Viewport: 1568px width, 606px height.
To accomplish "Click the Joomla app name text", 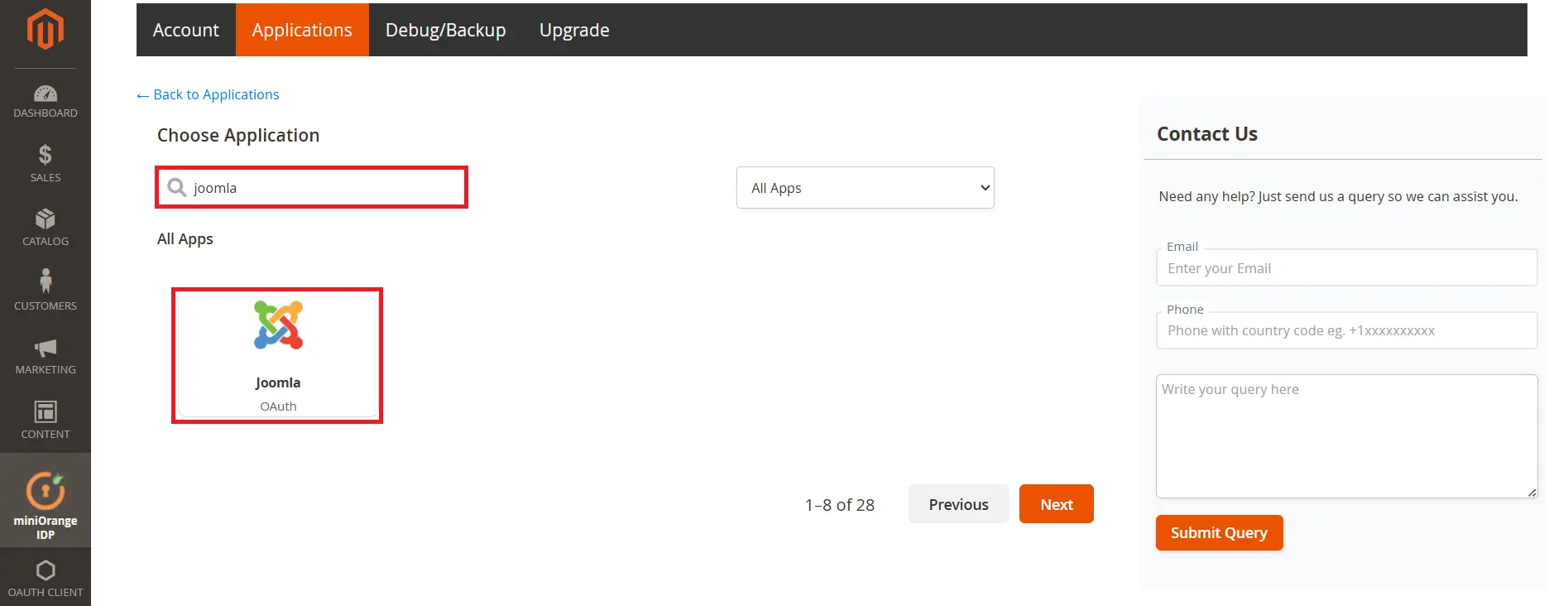I will point(278,382).
